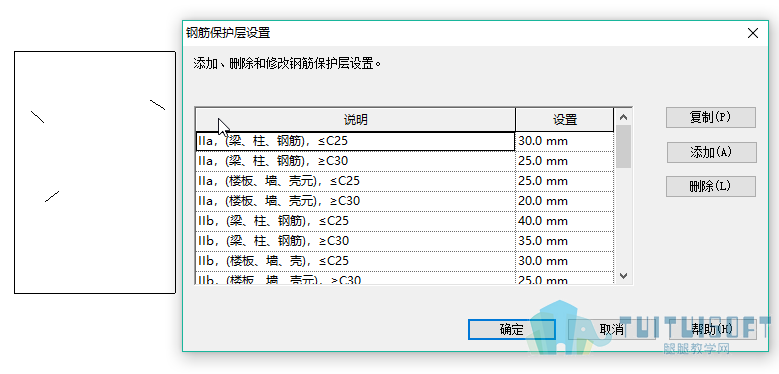Click the 设置 column header

pyautogui.click(x=565, y=120)
